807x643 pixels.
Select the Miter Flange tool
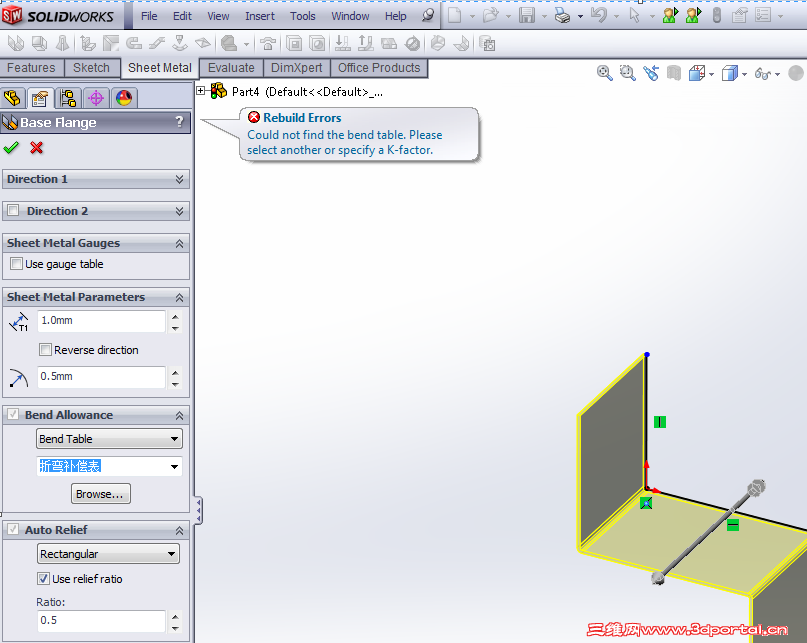tap(111, 44)
